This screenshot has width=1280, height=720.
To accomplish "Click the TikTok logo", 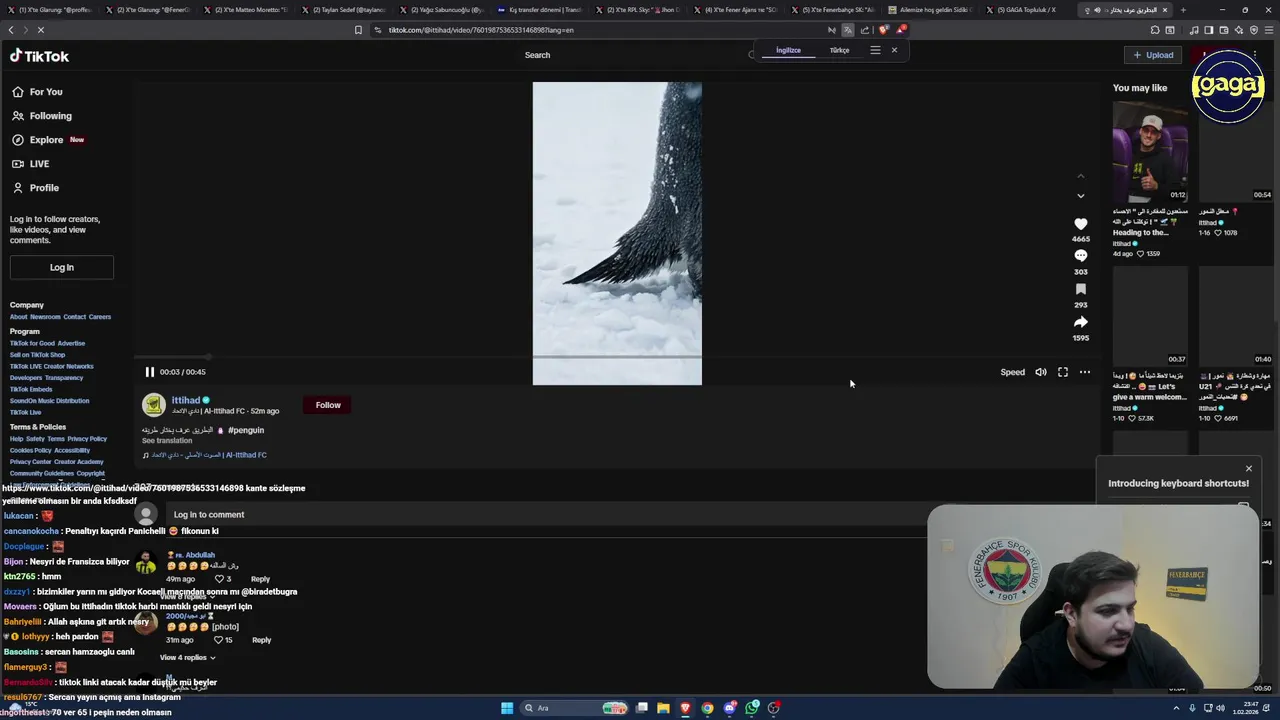I will coord(39,56).
